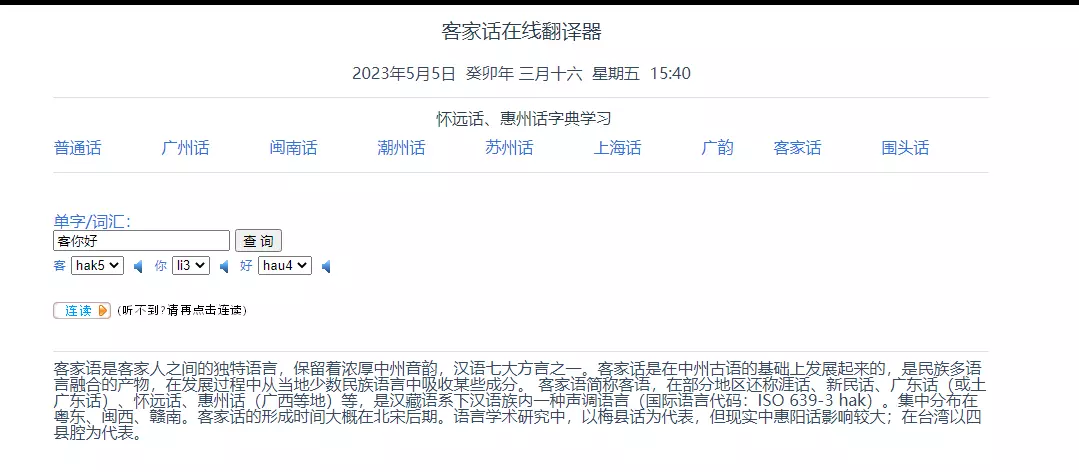Viewport: 1079px width, 472px height.
Task: Click the 怀远话、惠州话字典学习 heading text
Action: point(524,118)
